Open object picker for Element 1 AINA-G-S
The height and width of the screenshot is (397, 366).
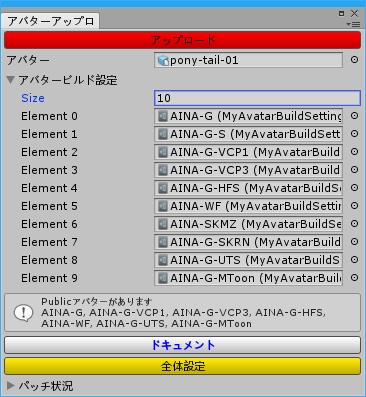(354, 134)
